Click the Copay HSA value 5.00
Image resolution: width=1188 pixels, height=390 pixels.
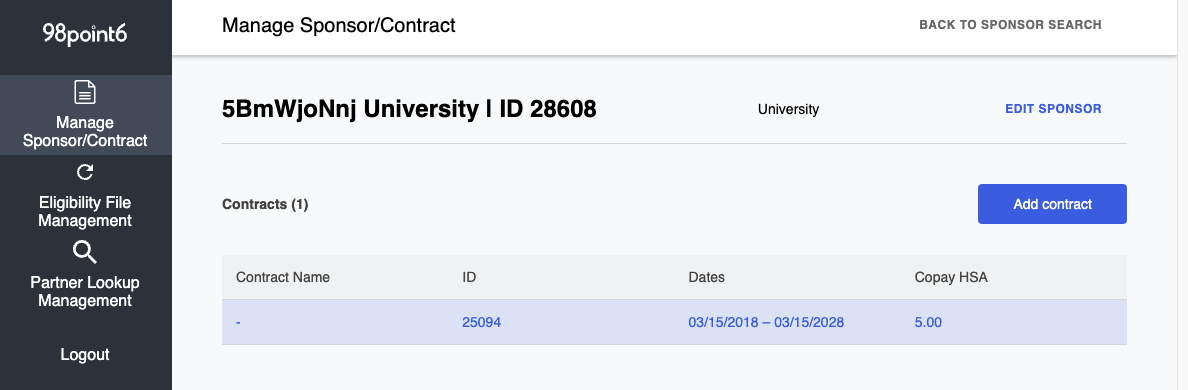tap(928, 323)
